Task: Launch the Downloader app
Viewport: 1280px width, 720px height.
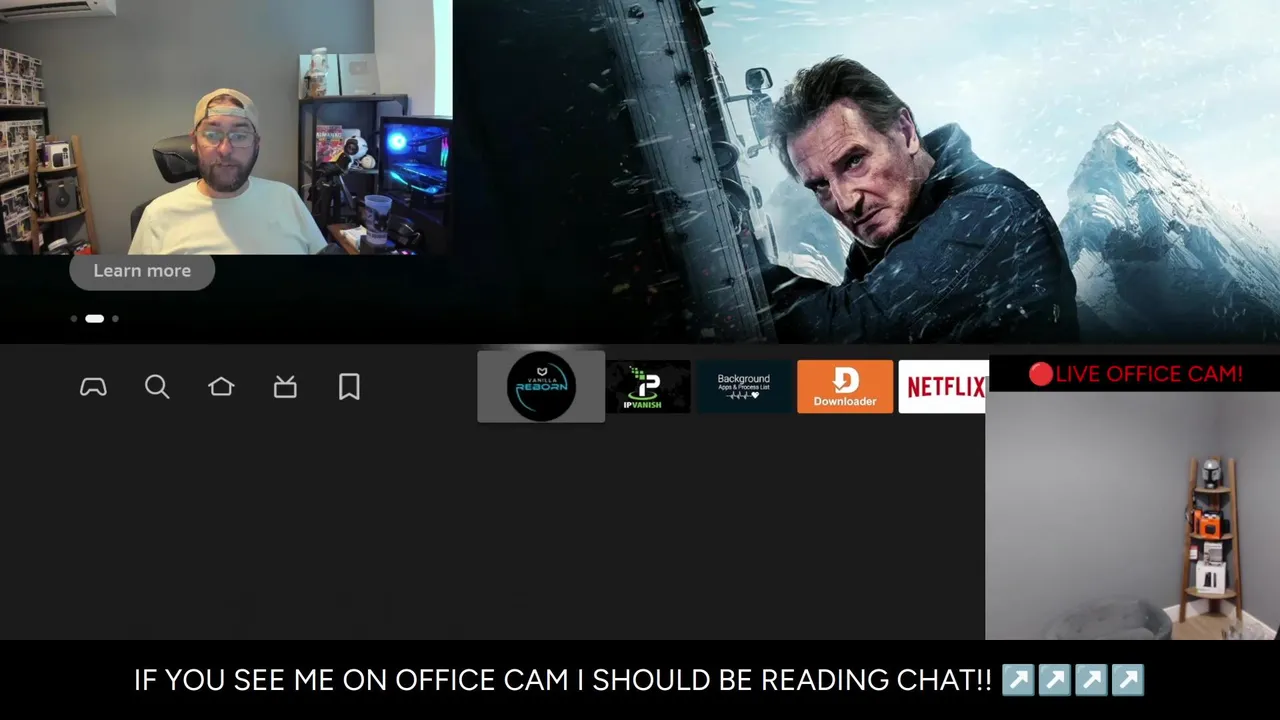Action: tap(845, 386)
